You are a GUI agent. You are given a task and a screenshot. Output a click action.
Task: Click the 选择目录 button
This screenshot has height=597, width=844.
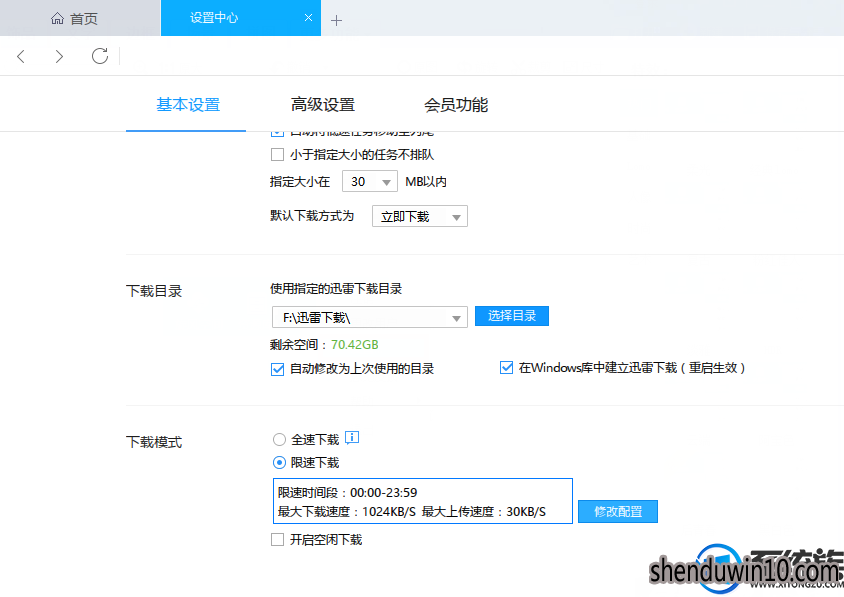512,316
